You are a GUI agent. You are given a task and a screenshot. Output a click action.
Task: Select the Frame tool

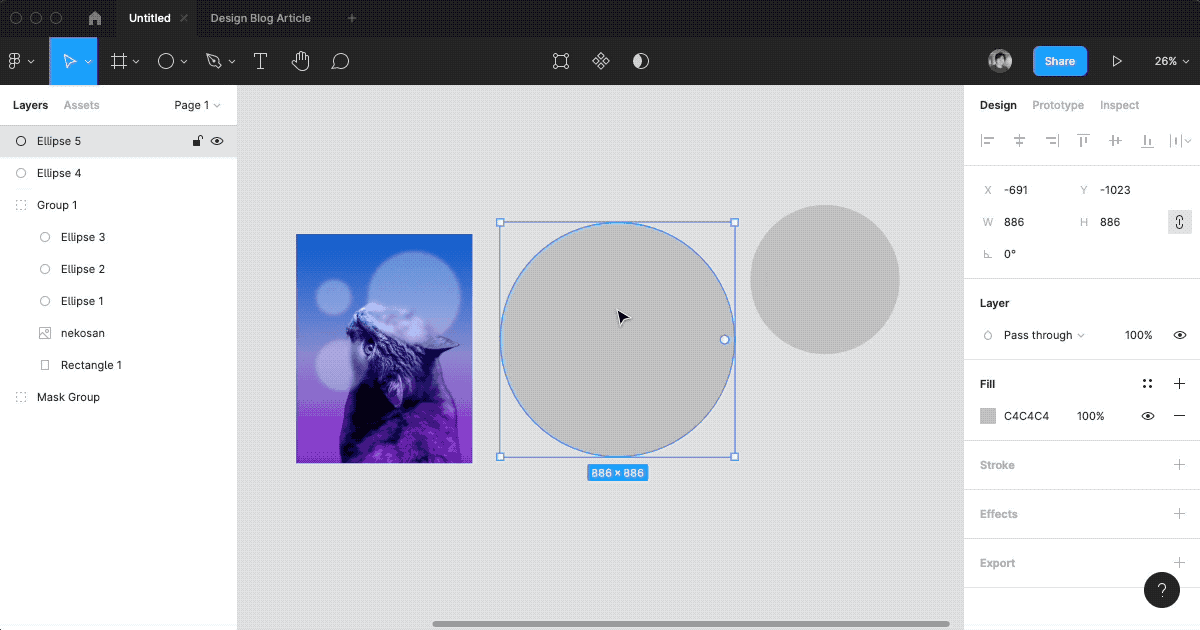tap(119, 61)
